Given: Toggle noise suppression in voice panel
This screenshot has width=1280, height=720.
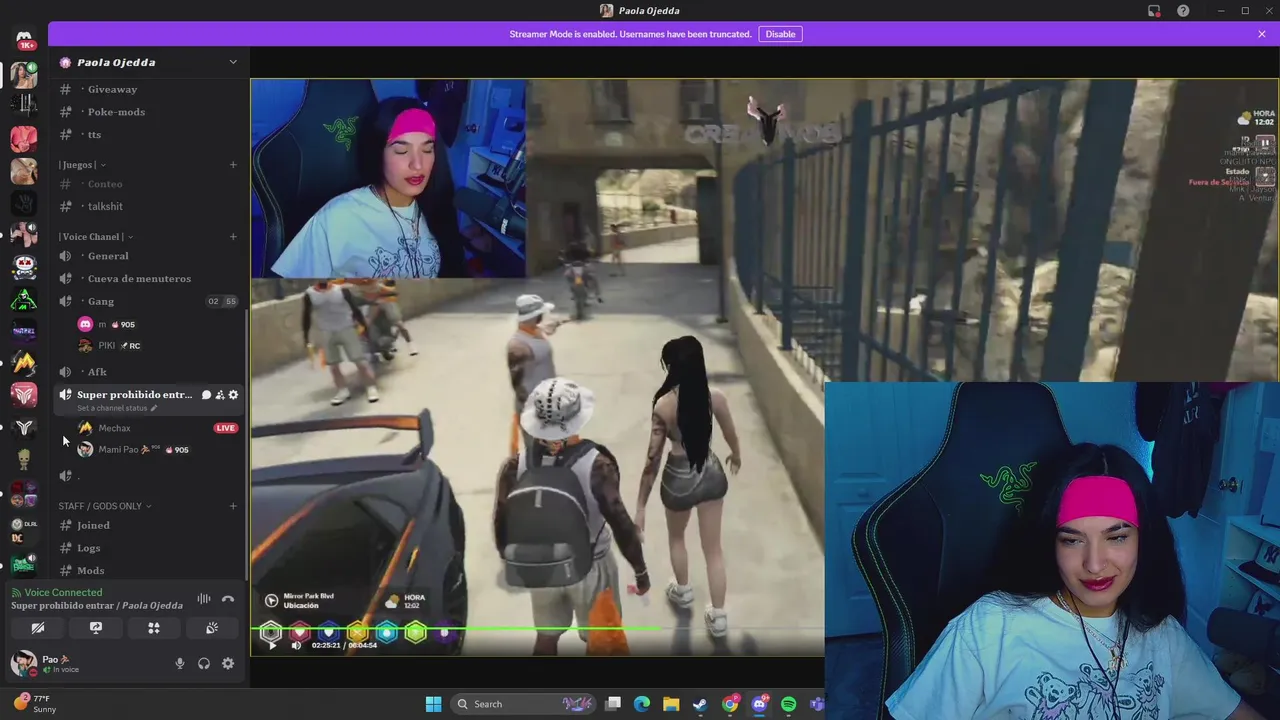Looking at the screenshot, I should [x=204, y=599].
